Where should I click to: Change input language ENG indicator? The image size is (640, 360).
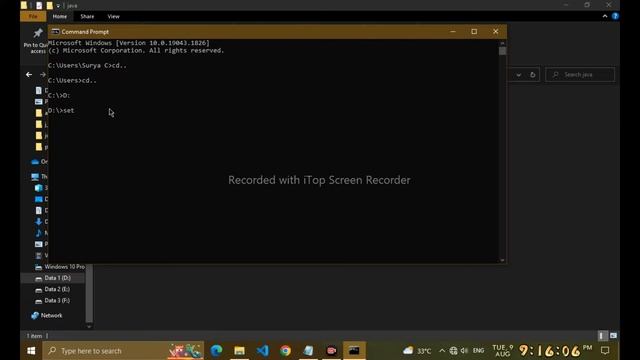[478, 351]
